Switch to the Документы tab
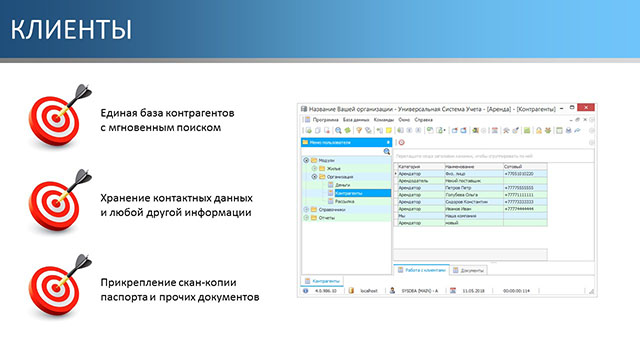The height and width of the screenshot is (360, 640). pos(469,270)
